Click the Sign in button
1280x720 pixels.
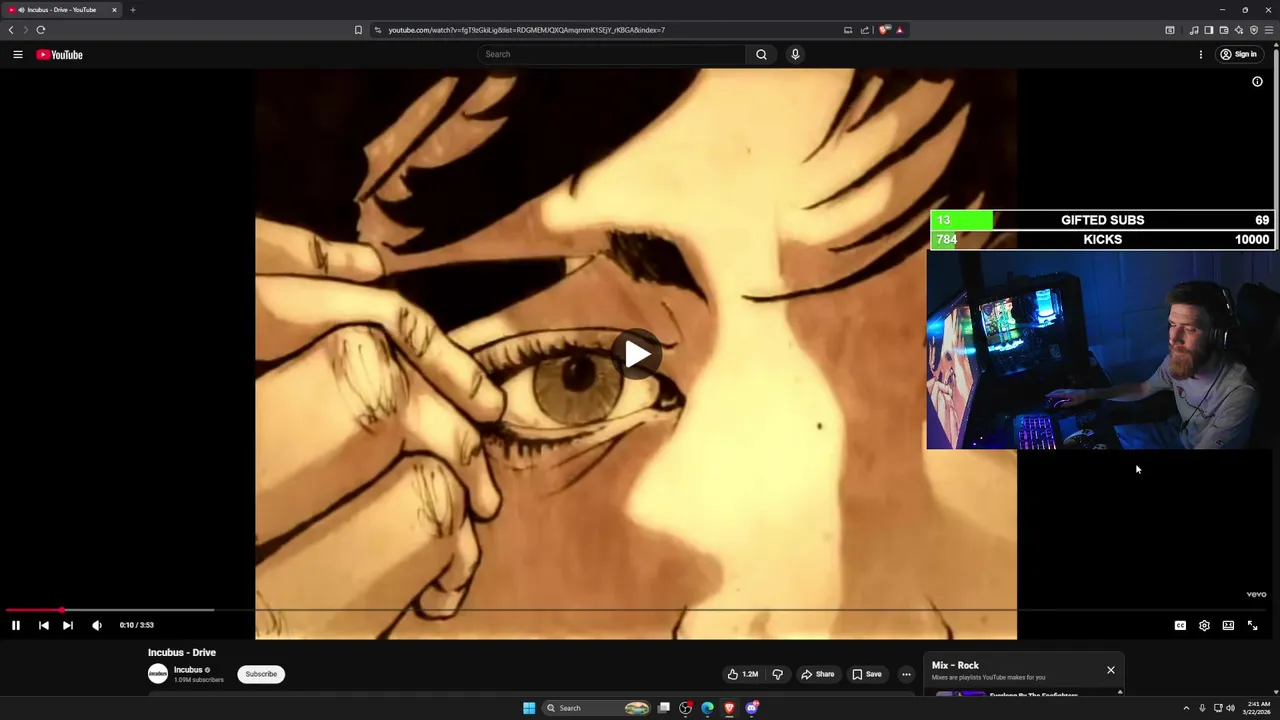[1238, 55]
